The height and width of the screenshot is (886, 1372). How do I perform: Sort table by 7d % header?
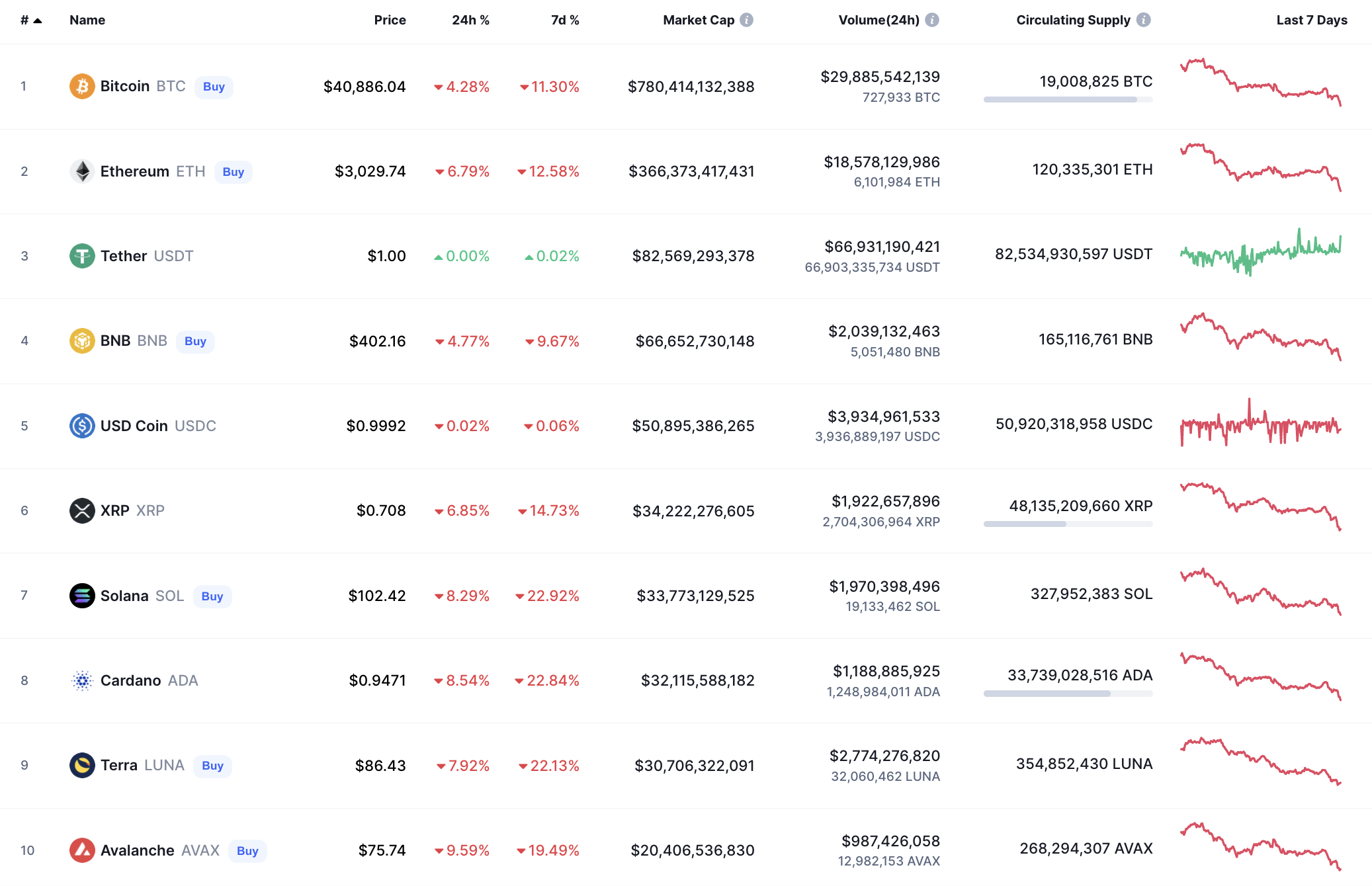(x=565, y=20)
